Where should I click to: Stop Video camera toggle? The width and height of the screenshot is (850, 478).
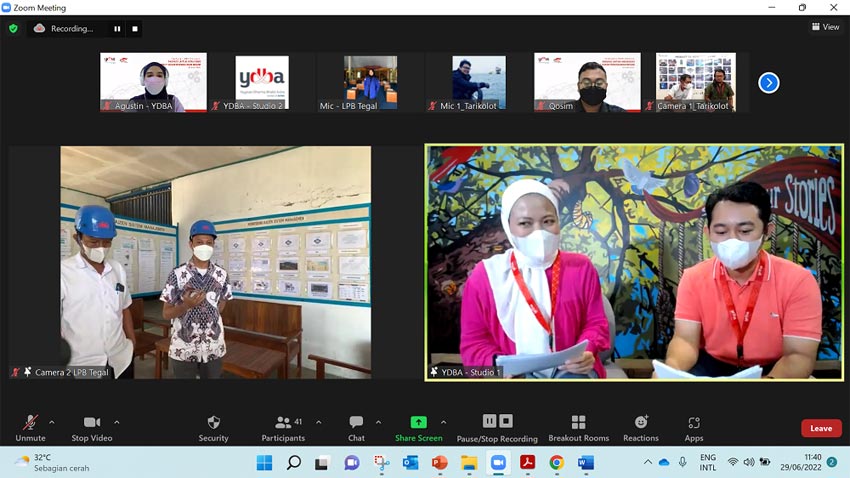point(92,429)
